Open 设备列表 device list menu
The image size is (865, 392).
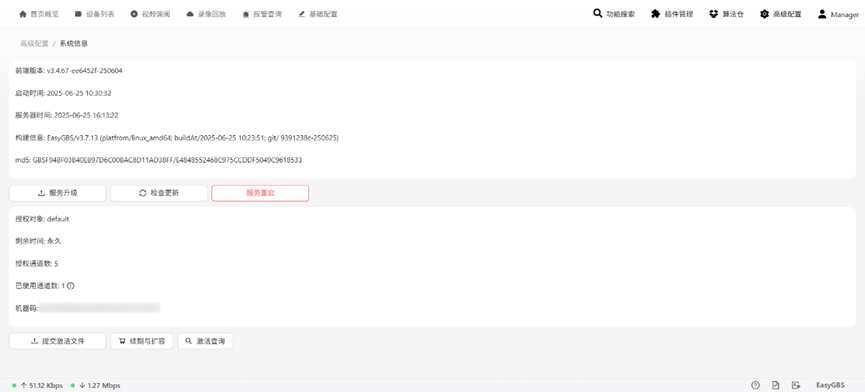pos(94,14)
